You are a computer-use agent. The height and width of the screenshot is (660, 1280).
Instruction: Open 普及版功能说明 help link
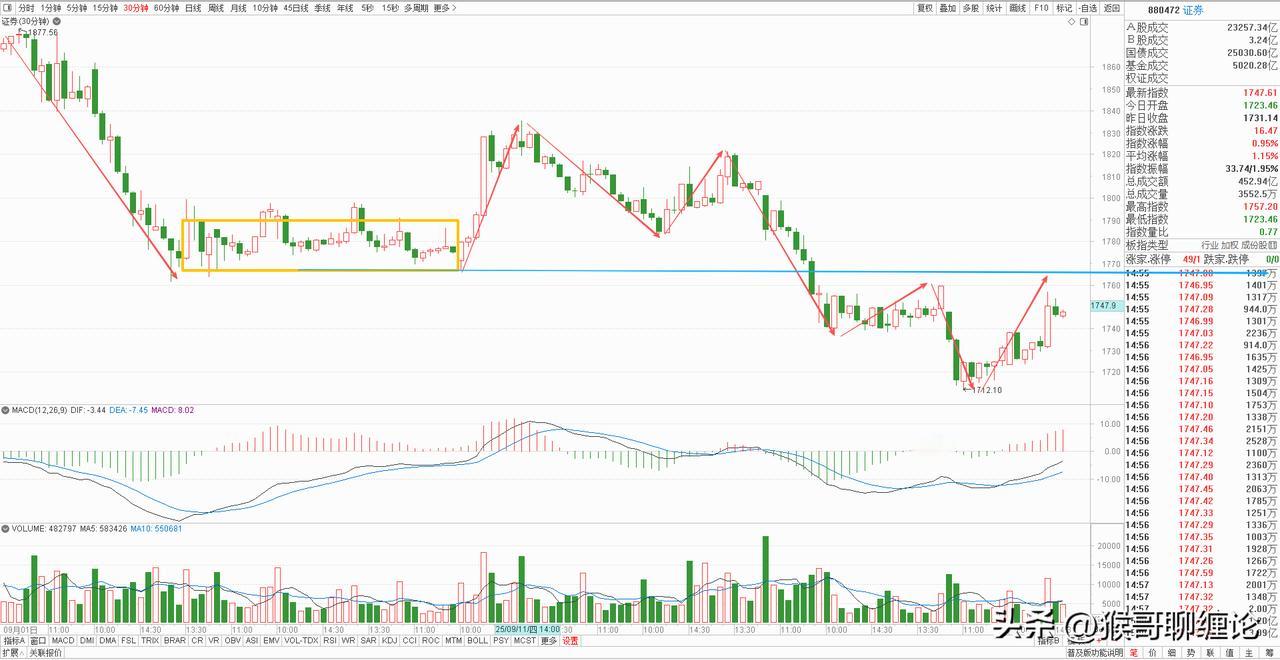(1095, 653)
